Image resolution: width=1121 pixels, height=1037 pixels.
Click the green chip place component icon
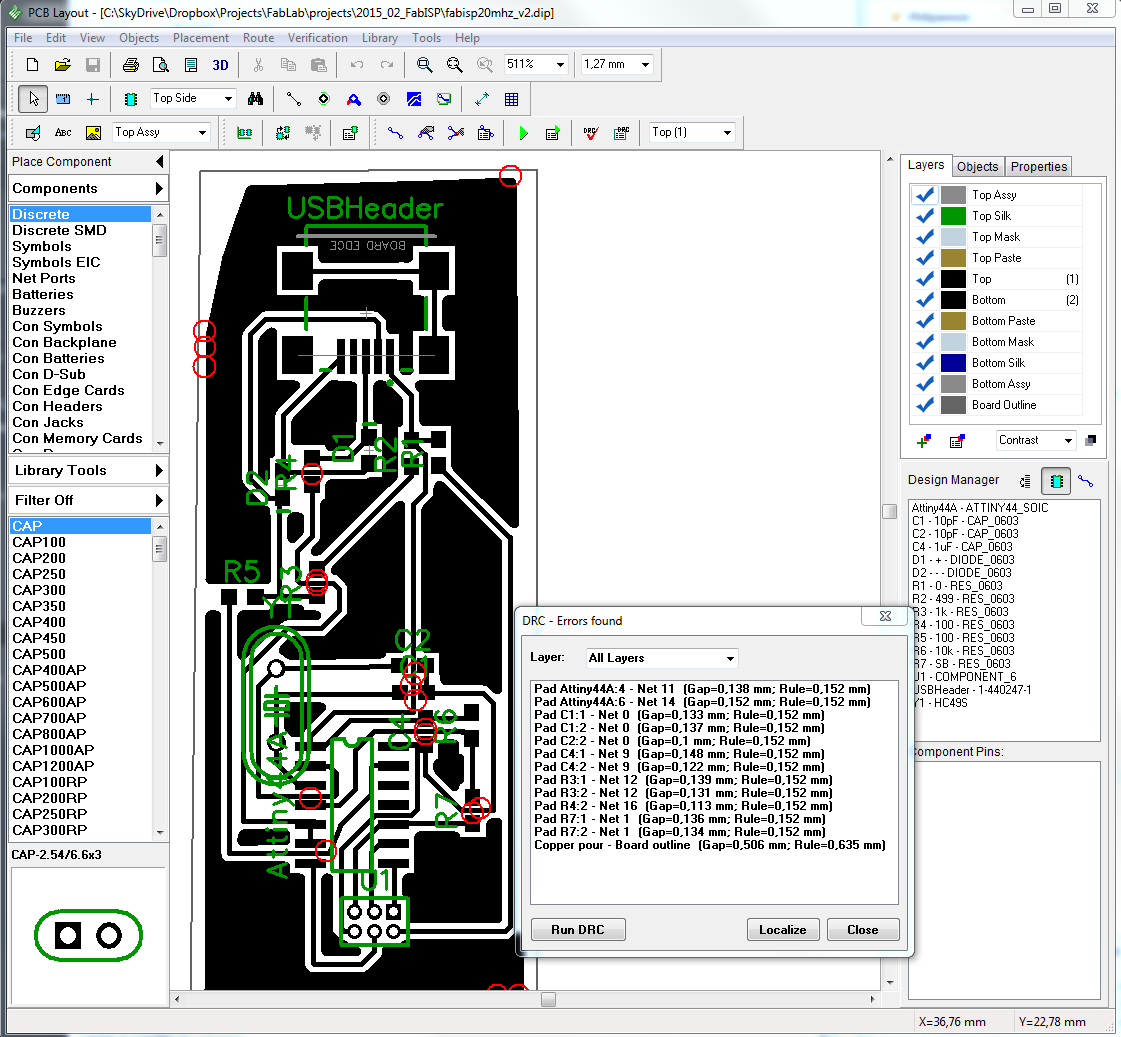(130, 99)
